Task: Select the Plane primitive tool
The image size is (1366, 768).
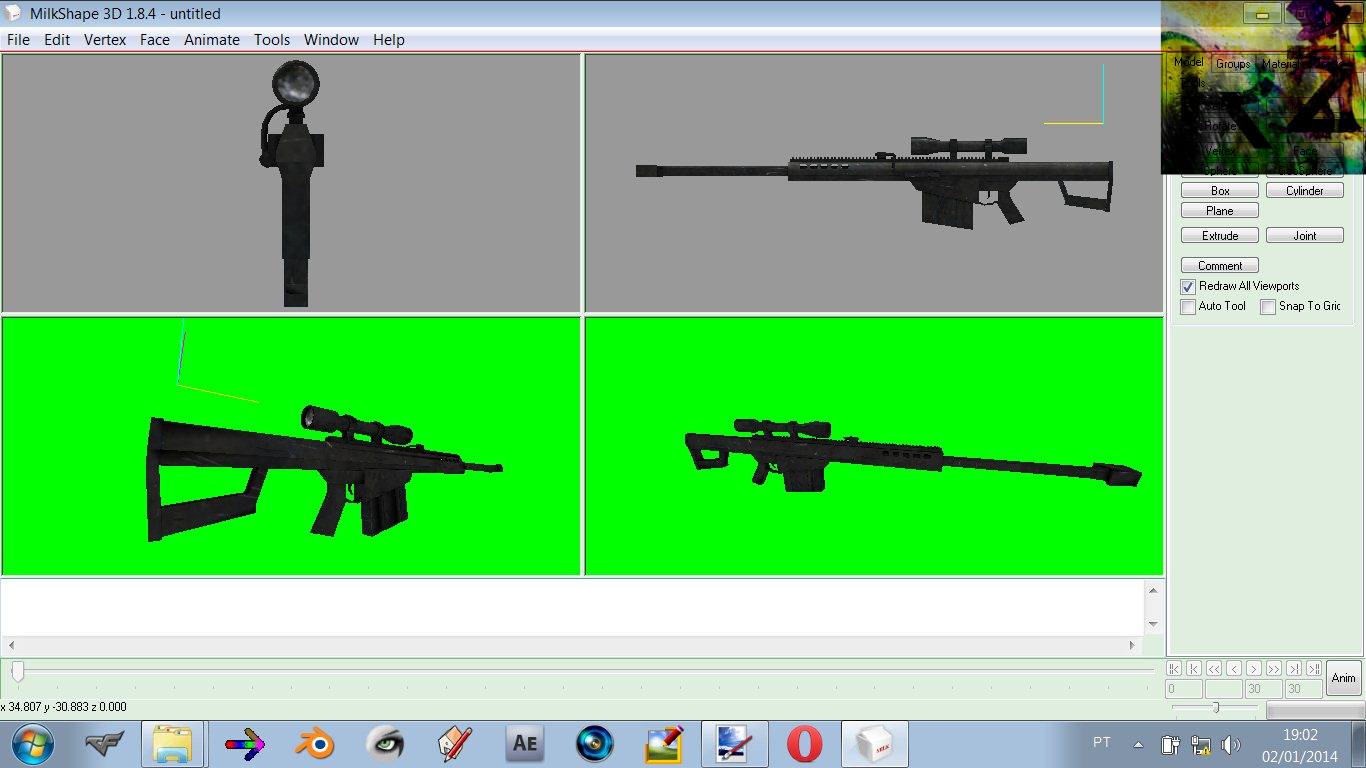Action: (x=1220, y=211)
